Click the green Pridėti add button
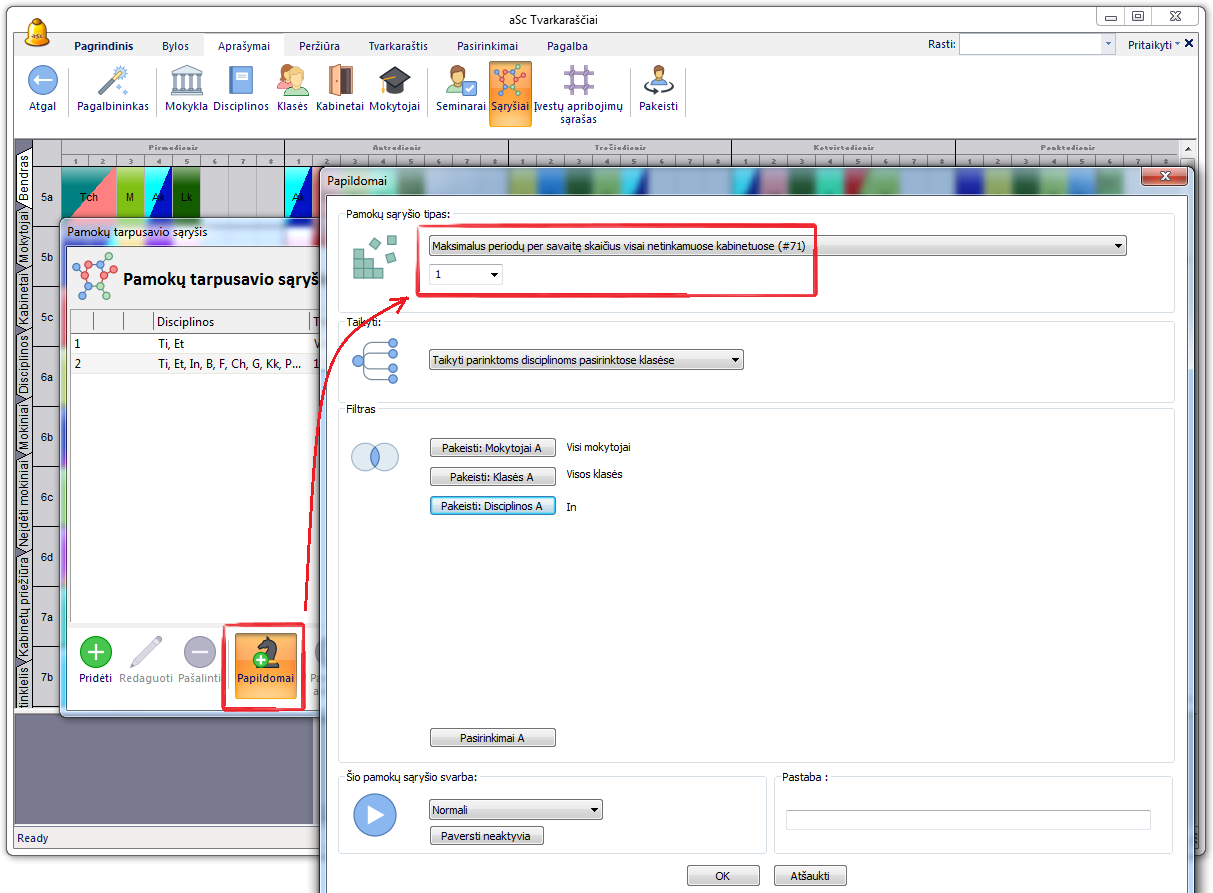This screenshot has height=893, width=1213. click(96, 653)
